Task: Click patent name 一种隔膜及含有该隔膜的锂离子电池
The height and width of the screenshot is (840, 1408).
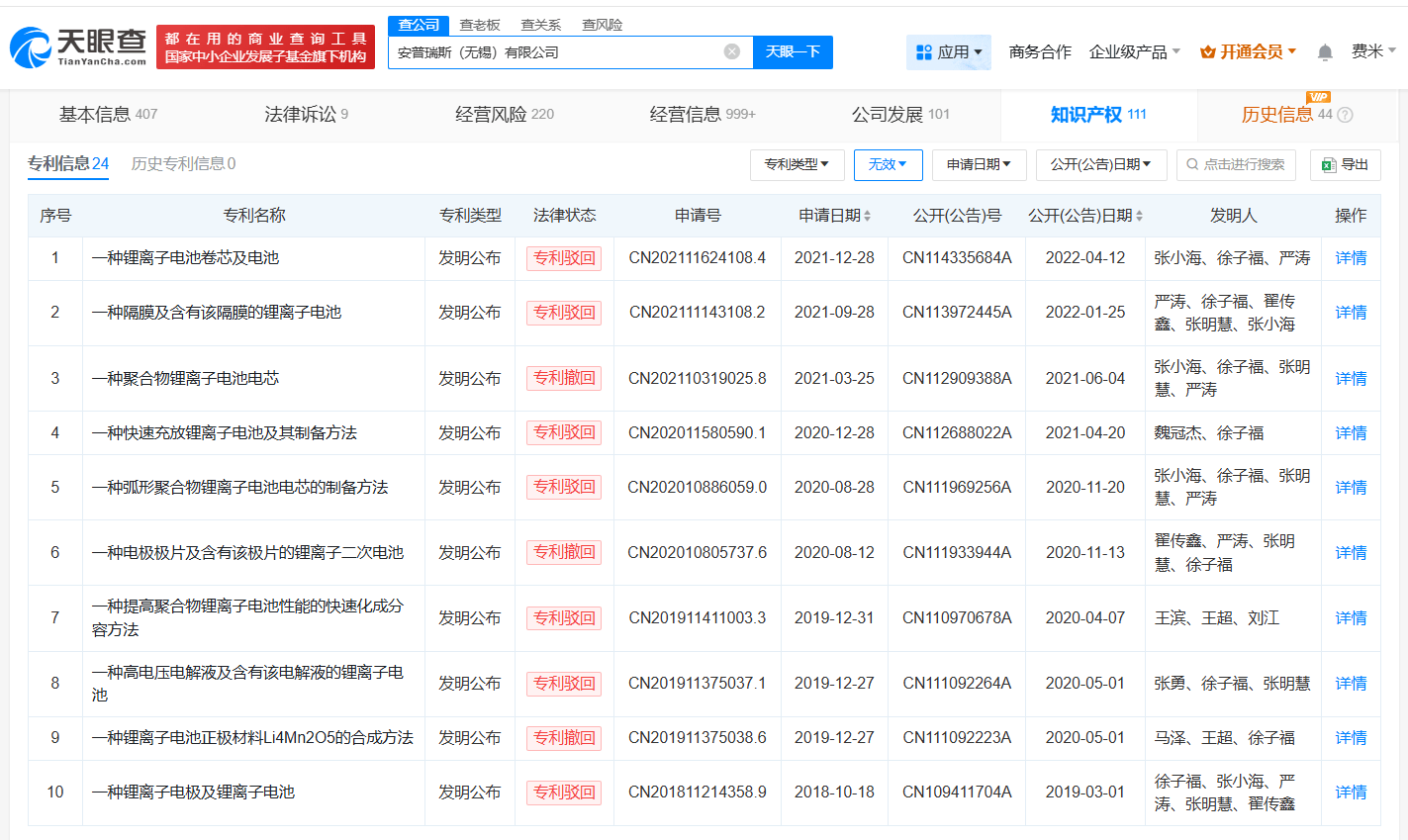Action: tap(217, 313)
